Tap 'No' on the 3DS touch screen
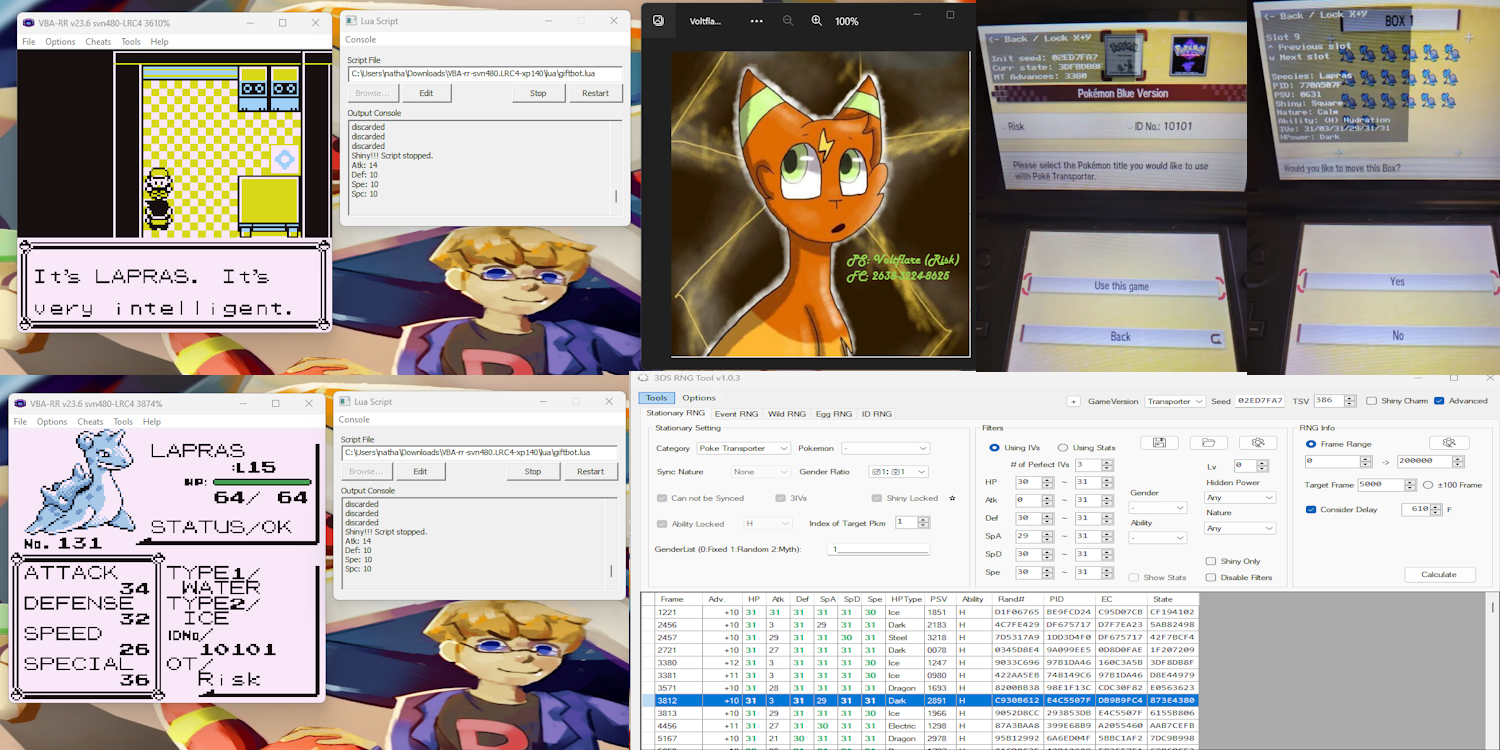This screenshot has width=1500, height=750. click(x=1397, y=336)
